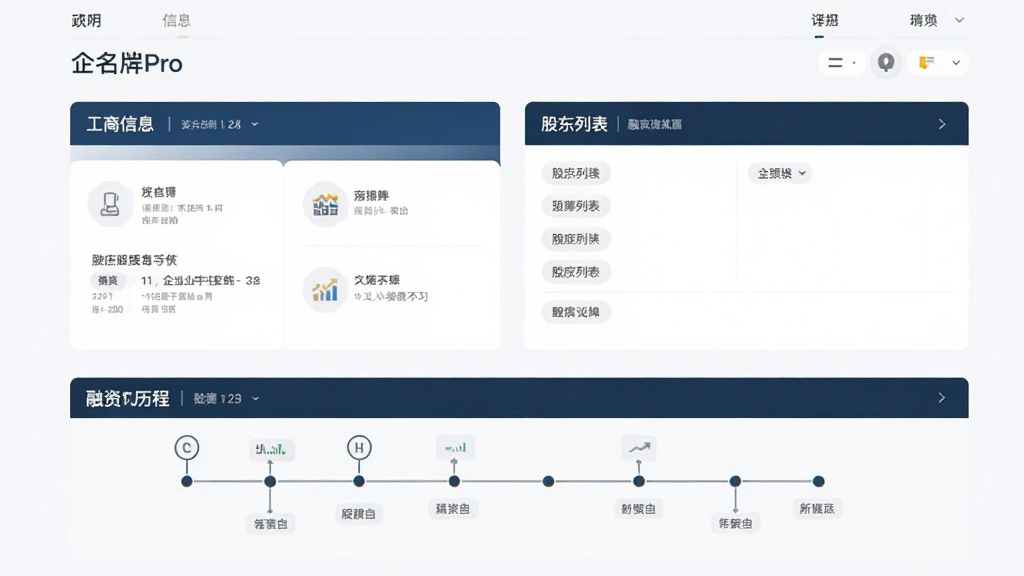This screenshot has height=576, width=1024.
Task: Open the list-view menu icon beside the title
Action: click(x=835, y=63)
